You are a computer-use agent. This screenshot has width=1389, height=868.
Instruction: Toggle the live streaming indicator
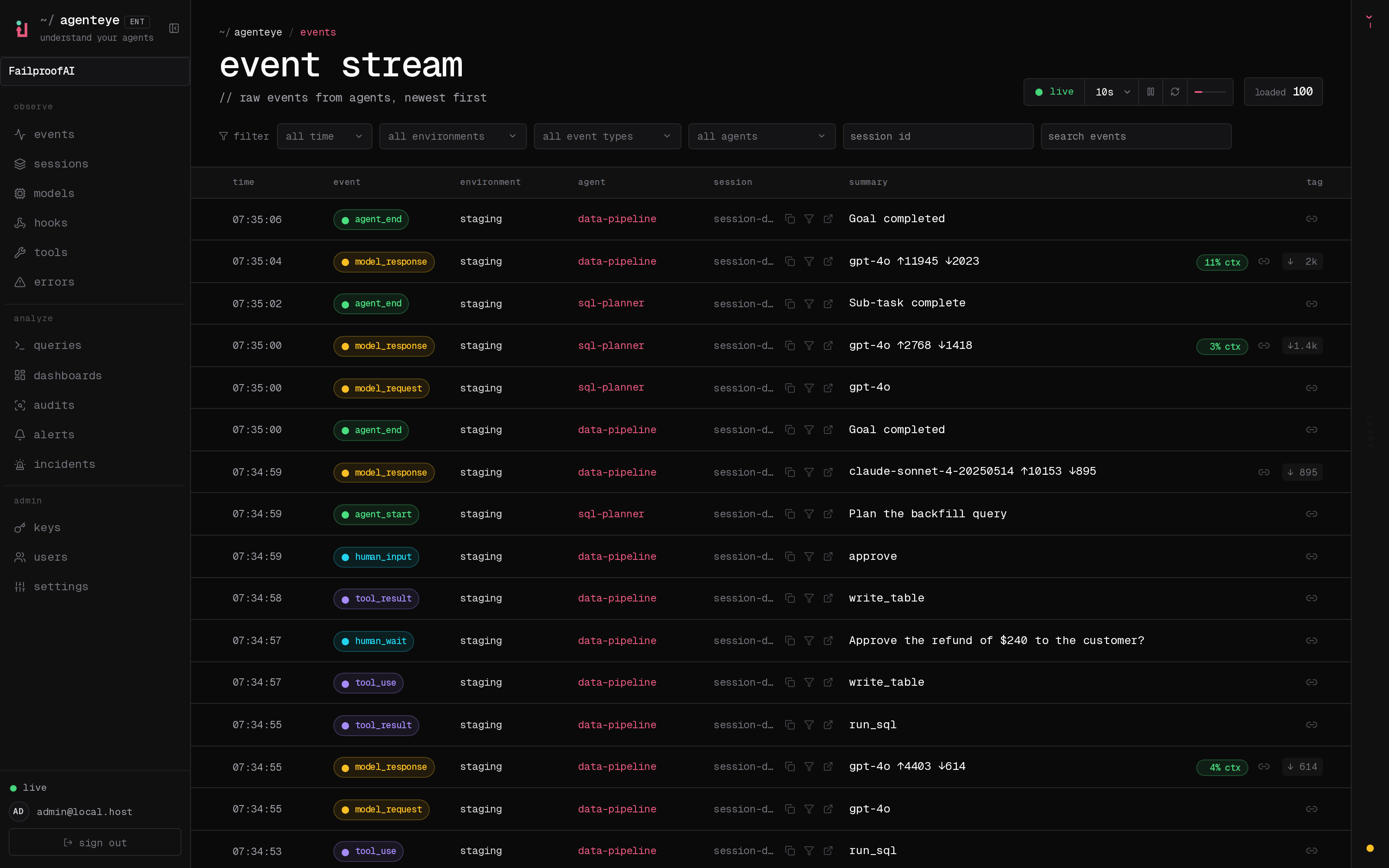pyautogui.click(x=1054, y=92)
